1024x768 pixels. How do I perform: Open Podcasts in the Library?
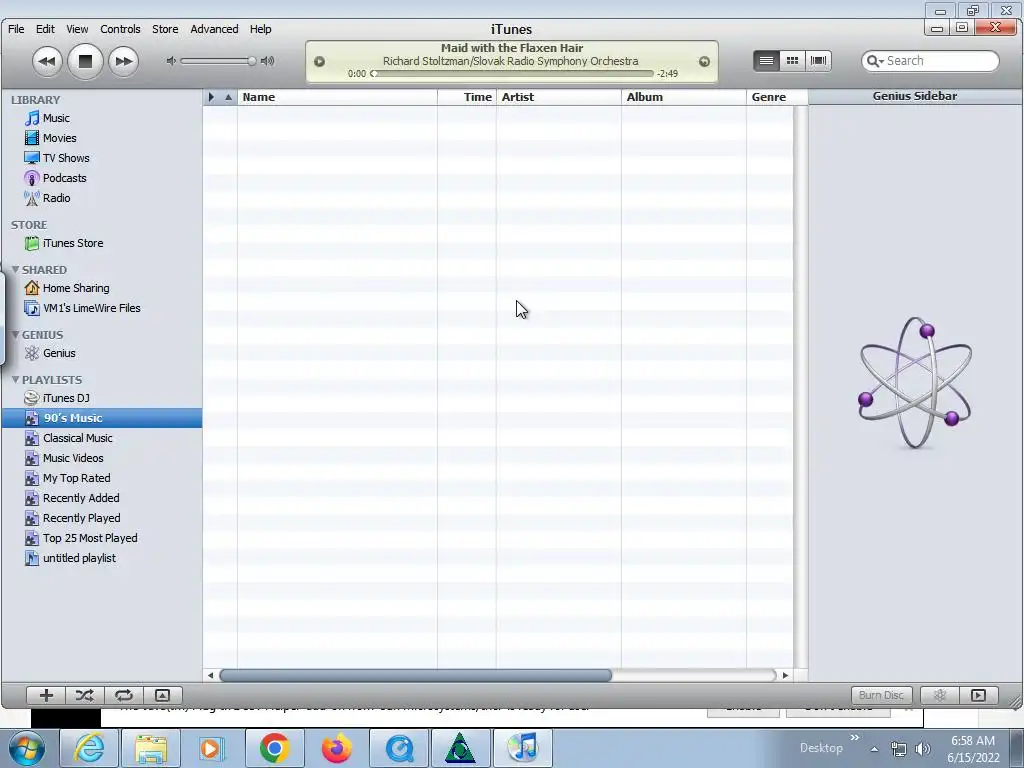point(65,178)
